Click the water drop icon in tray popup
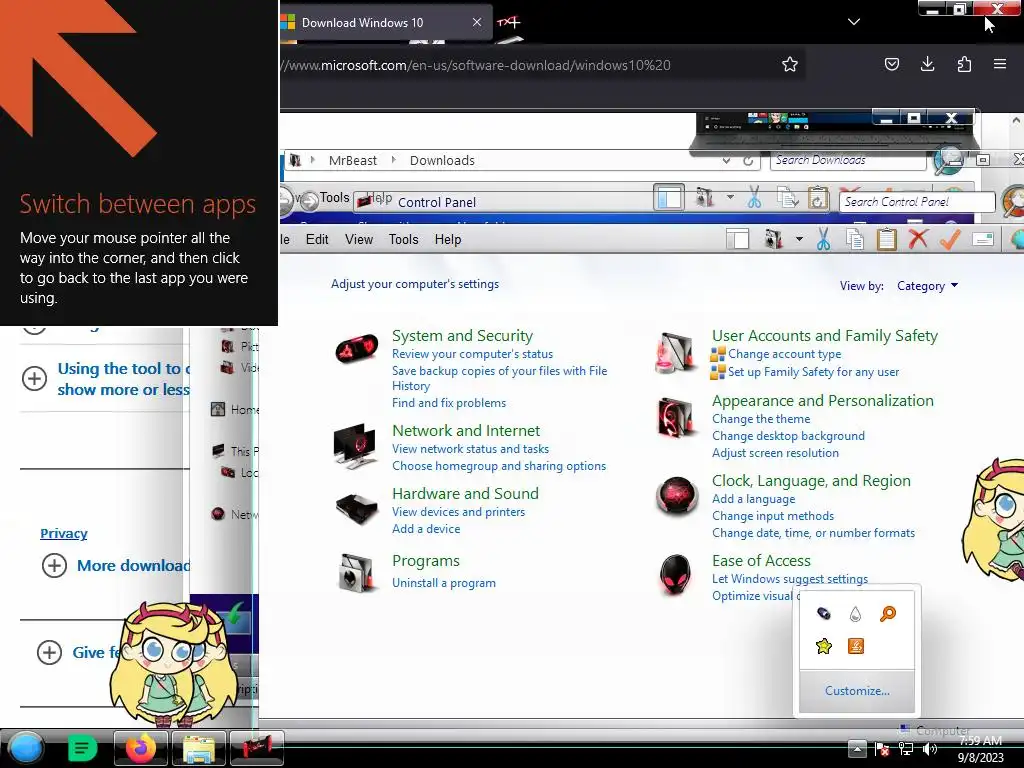Viewport: 1024px width, 768px height. click(856, 614)
